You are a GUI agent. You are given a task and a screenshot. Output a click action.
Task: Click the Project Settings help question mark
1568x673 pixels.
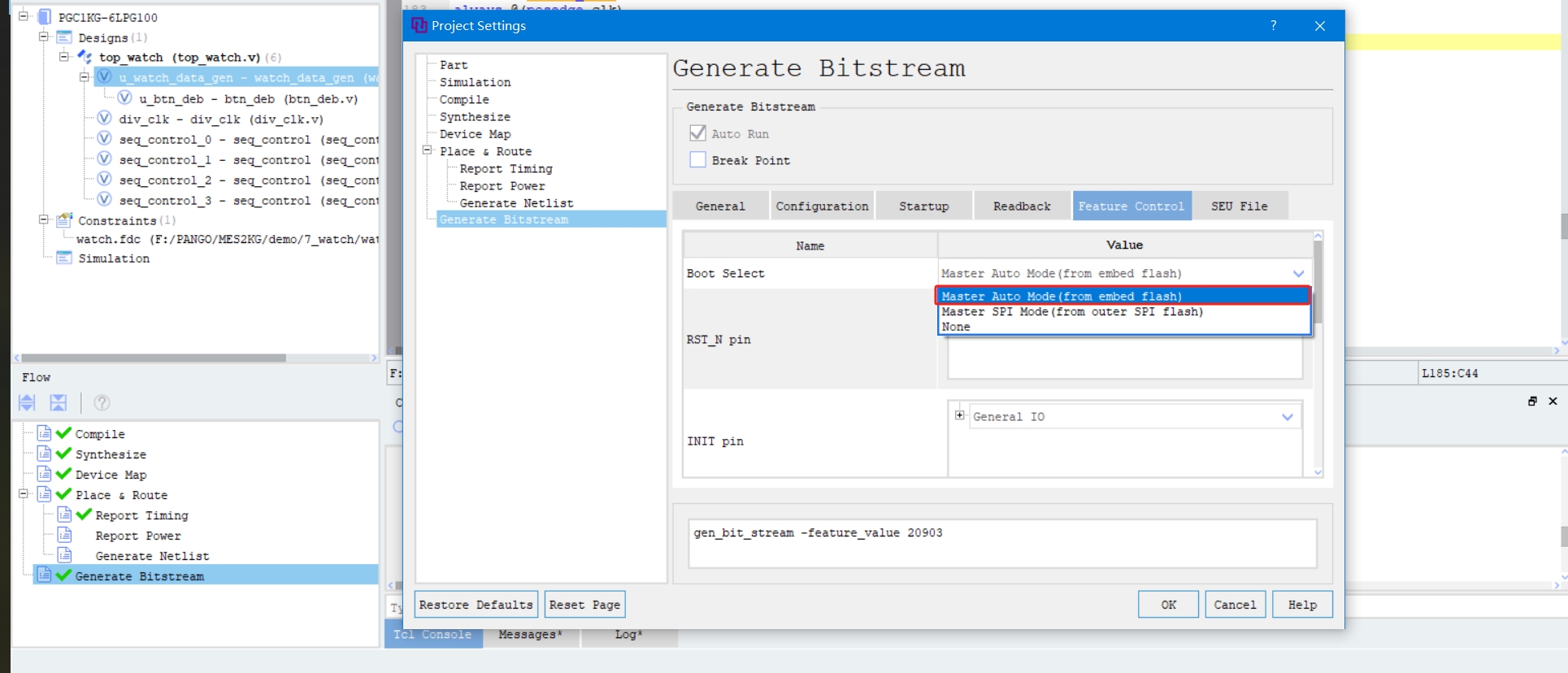[x=1274, y=26]
